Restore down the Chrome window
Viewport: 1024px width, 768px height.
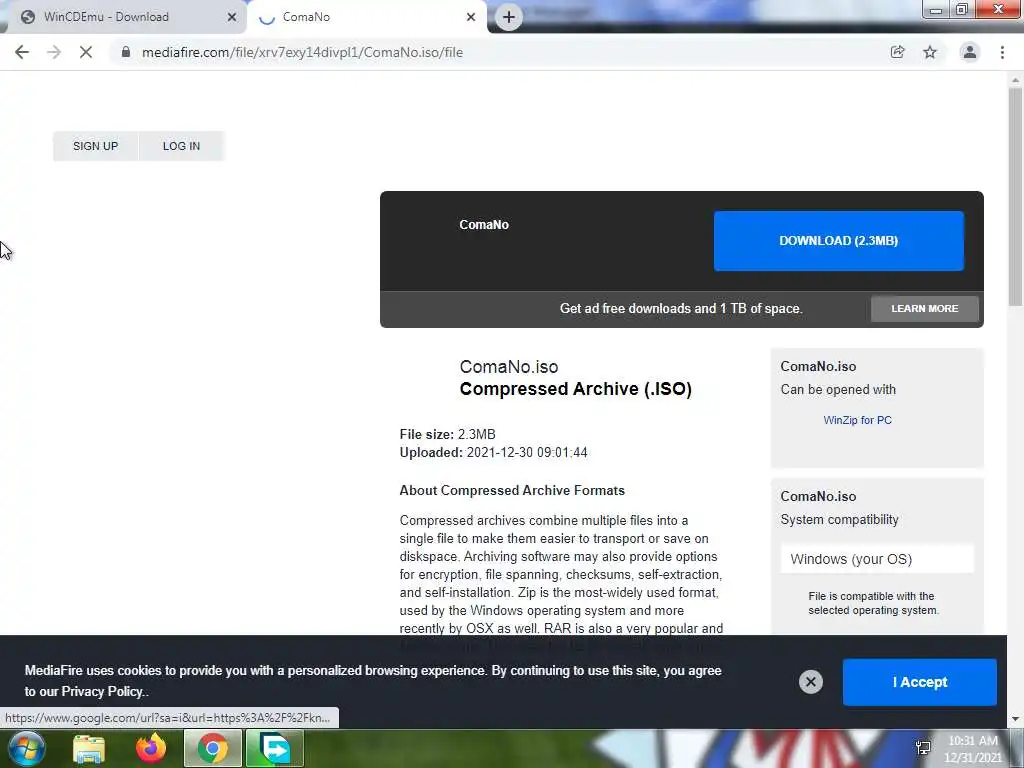point(962,10)
